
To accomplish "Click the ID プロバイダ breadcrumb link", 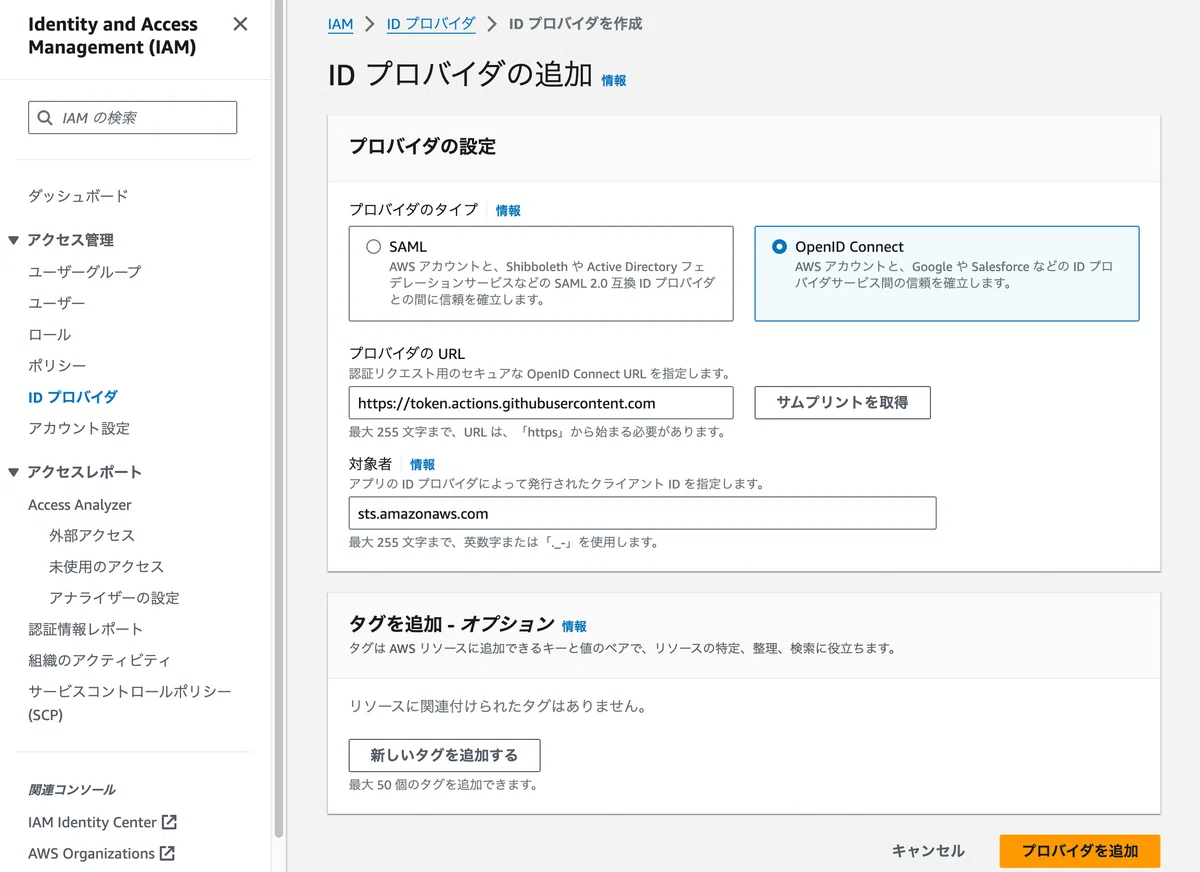I will [431, 24].
